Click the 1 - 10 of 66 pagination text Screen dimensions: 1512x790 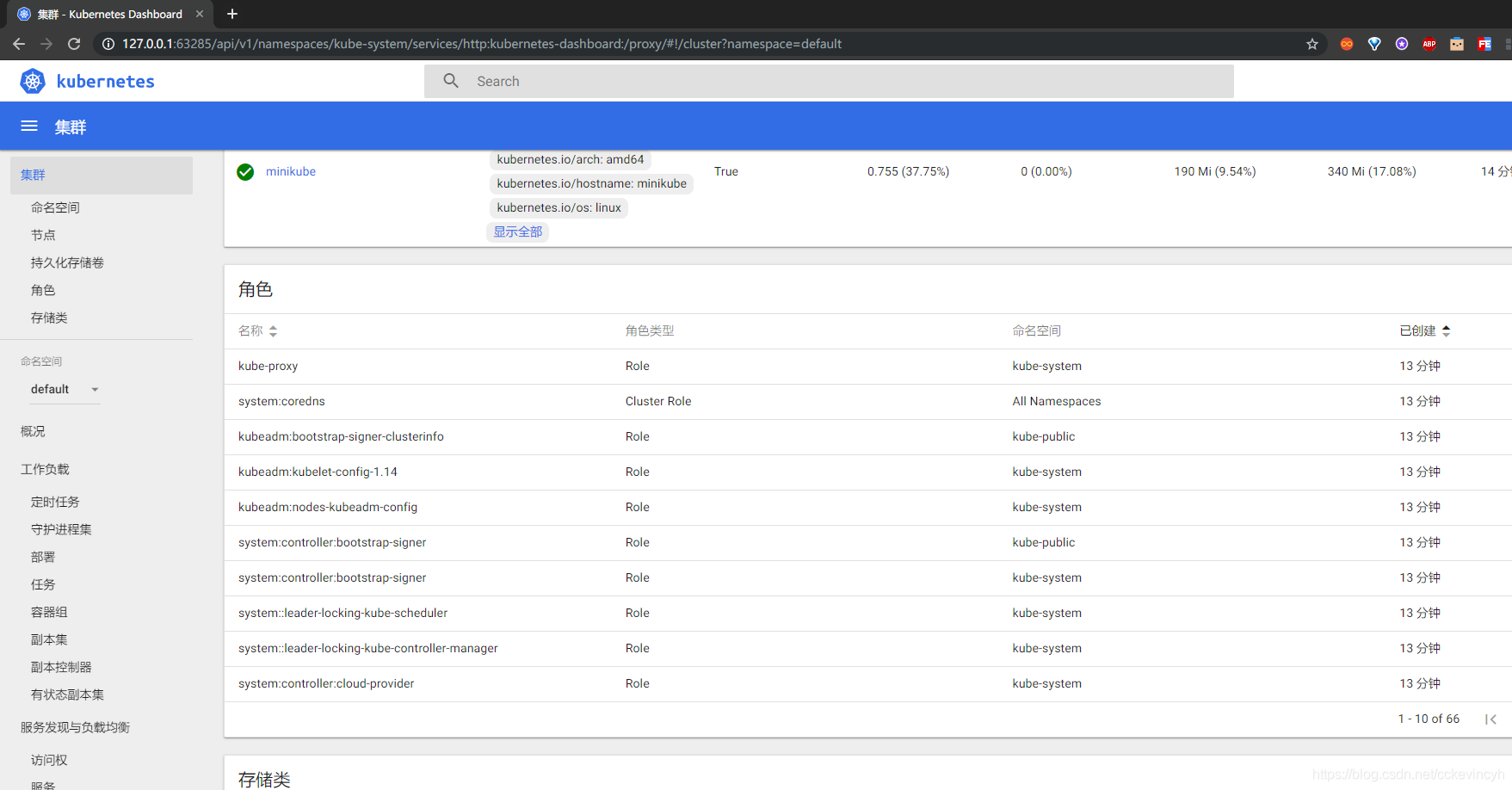1429,719
